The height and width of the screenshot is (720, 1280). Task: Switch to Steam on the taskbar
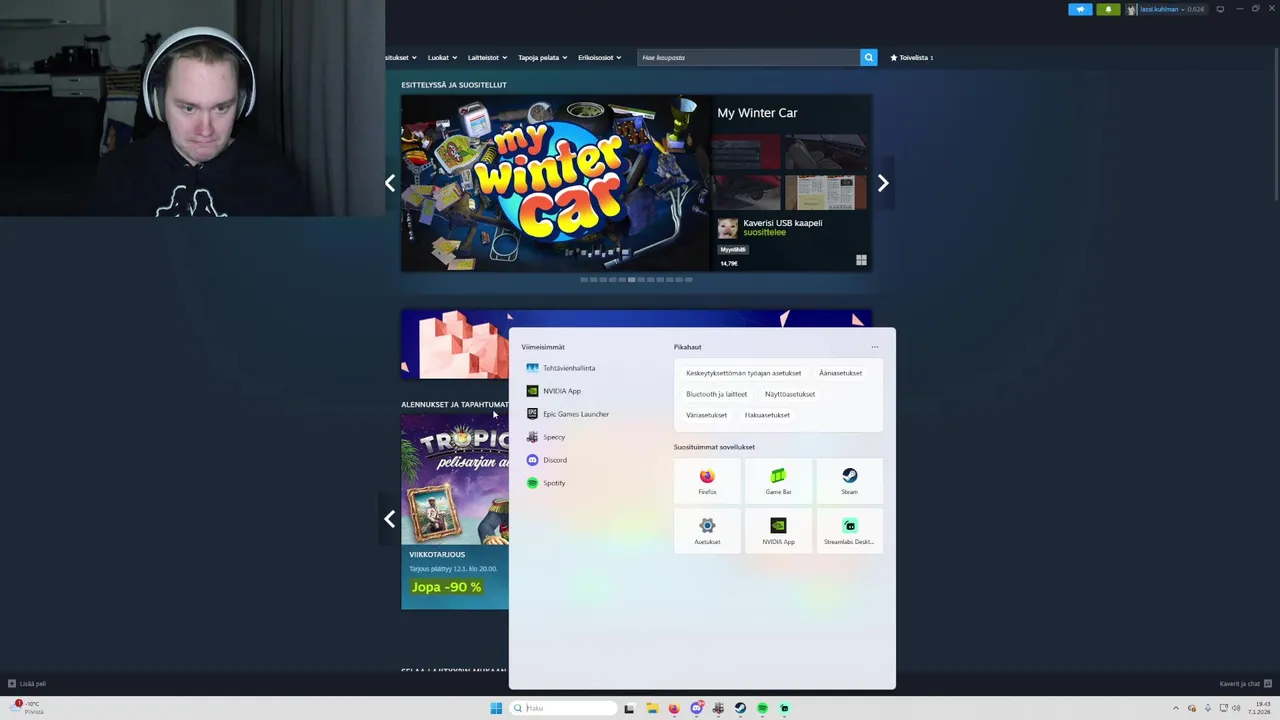pos(740,708)
